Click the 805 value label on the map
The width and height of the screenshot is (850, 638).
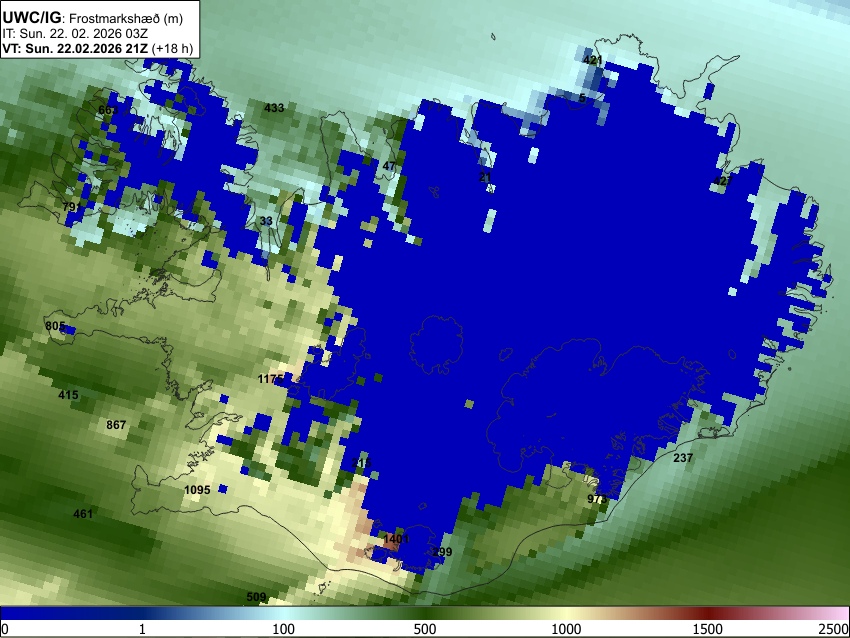[x=55, y=326]
